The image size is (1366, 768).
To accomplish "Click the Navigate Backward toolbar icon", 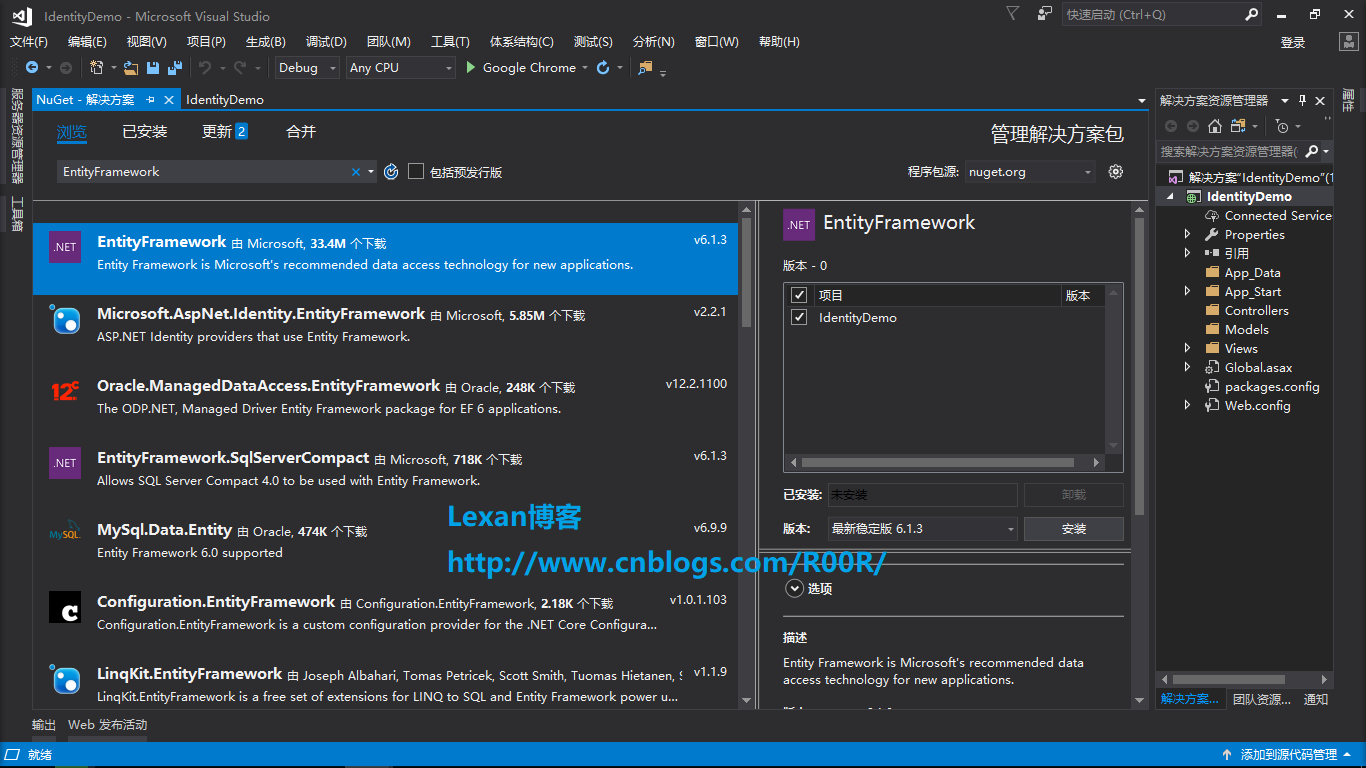I will tap(32, 68).
